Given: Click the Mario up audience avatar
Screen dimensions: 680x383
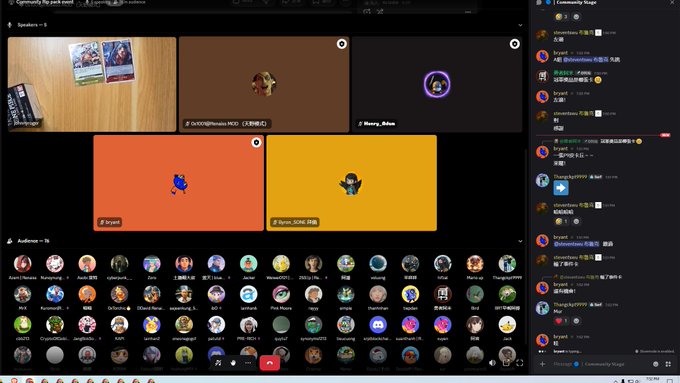Looking at the screenshot, I should click(x=475, y=264).
